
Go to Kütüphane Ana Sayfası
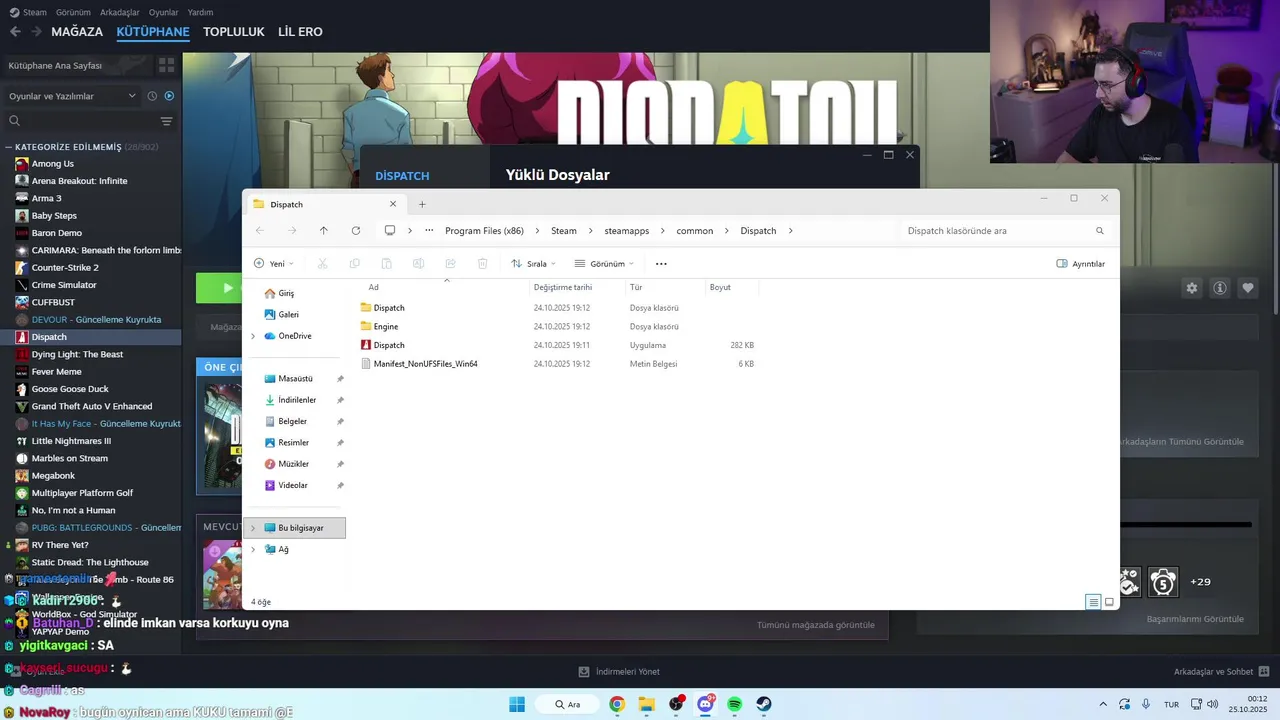click(55, 65)
